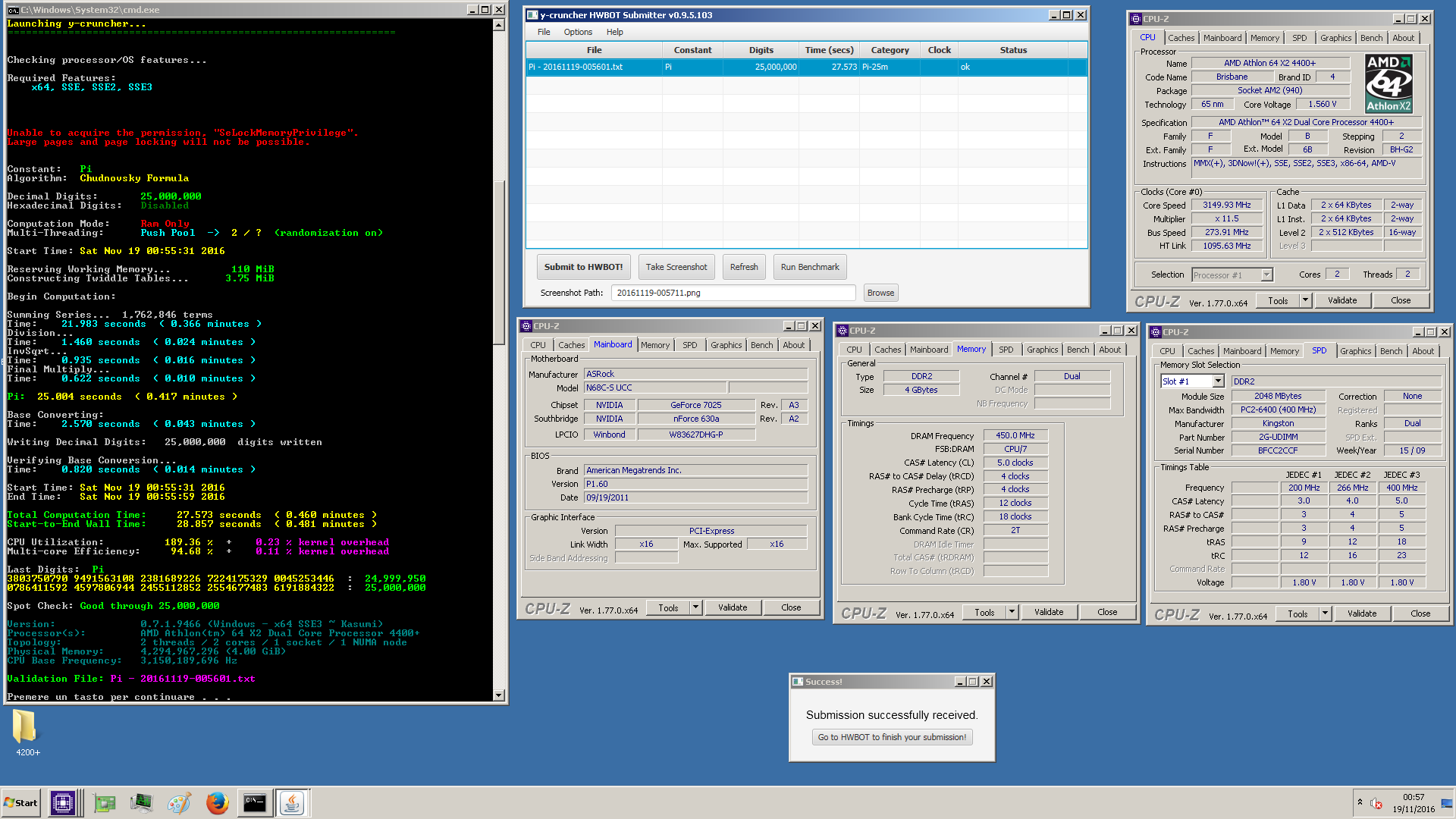Minimize the y-cruncher HWBOT Submitter window

tap(1054, 15)
